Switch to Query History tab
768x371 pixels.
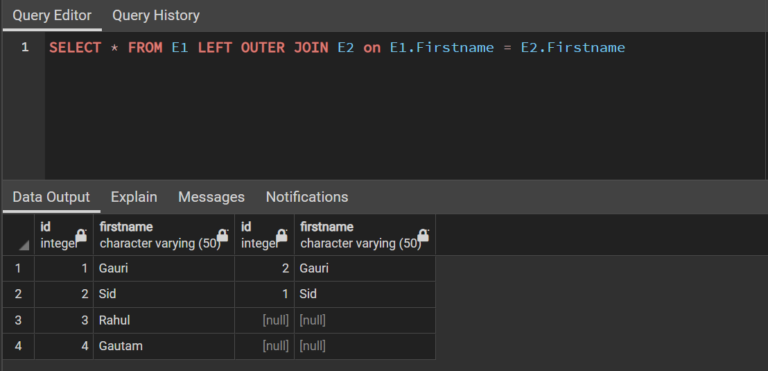point(156,16)
